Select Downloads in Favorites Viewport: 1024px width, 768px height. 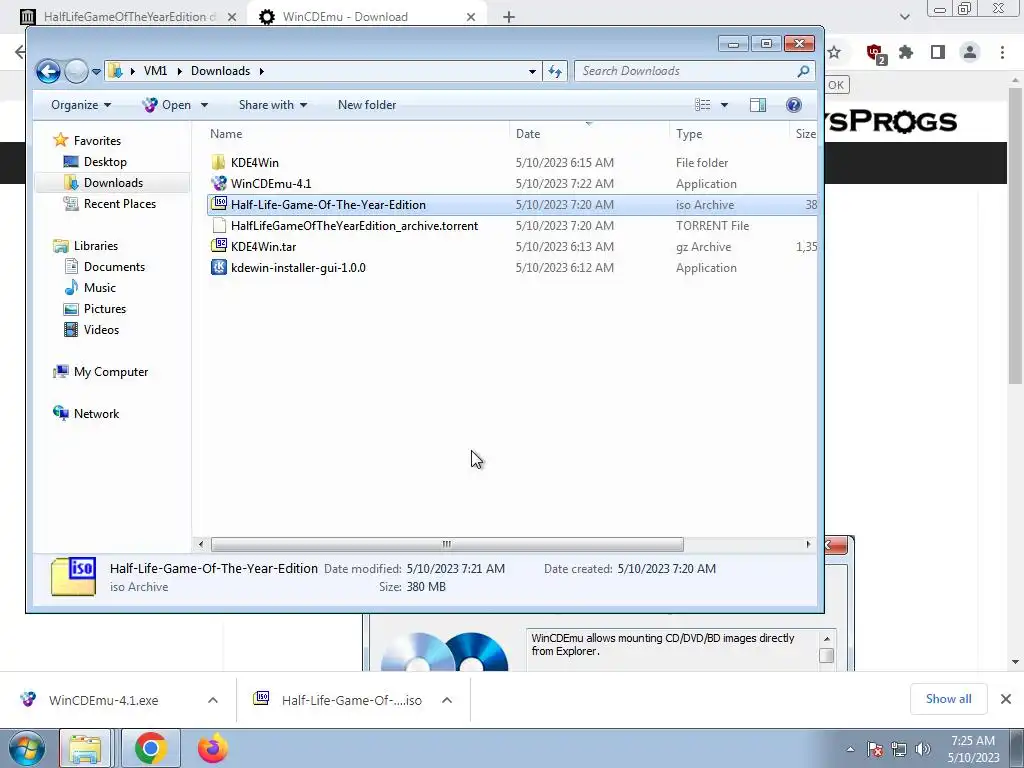[x=113, y=183]
